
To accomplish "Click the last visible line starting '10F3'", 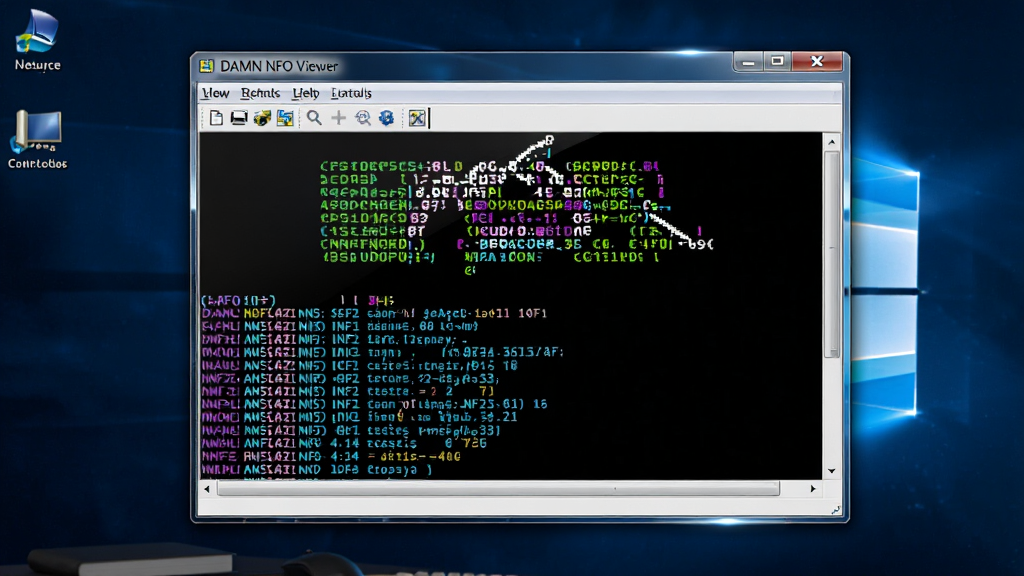I will coord(317,470).
